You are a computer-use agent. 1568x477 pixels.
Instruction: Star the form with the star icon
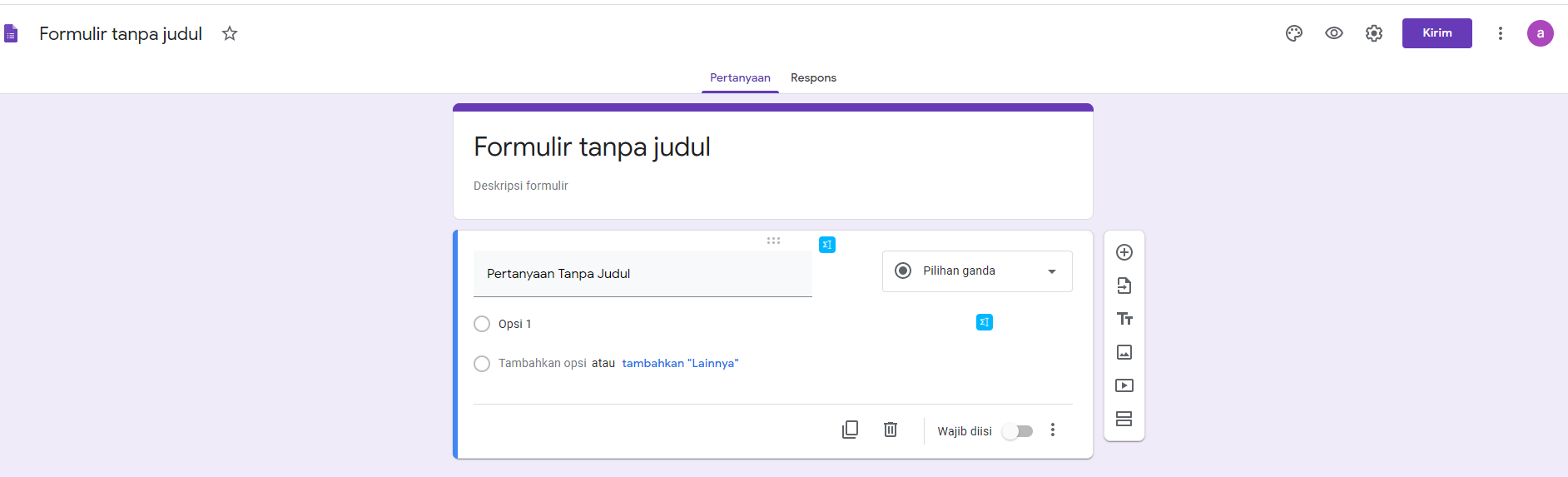tap(230, 33)
